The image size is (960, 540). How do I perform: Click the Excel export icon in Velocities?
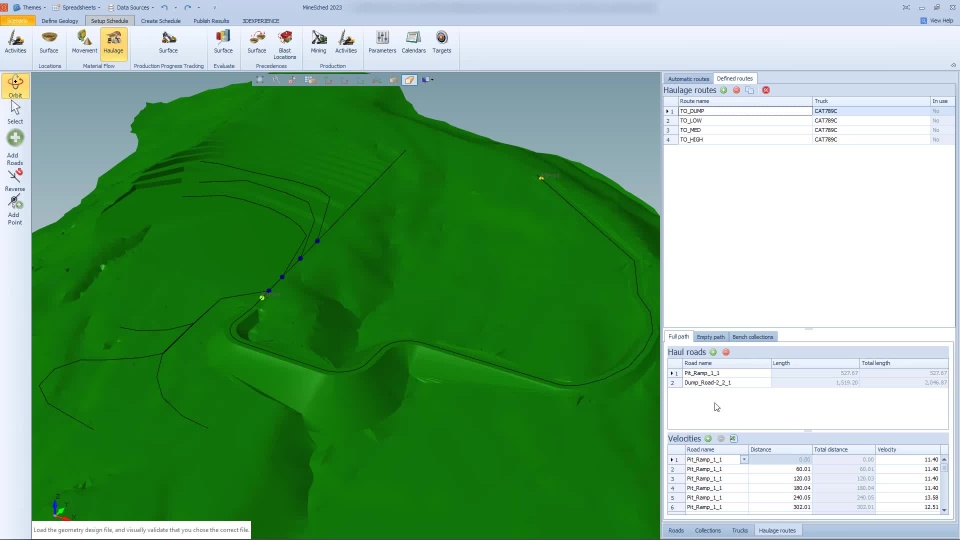[x=733, y=438]
